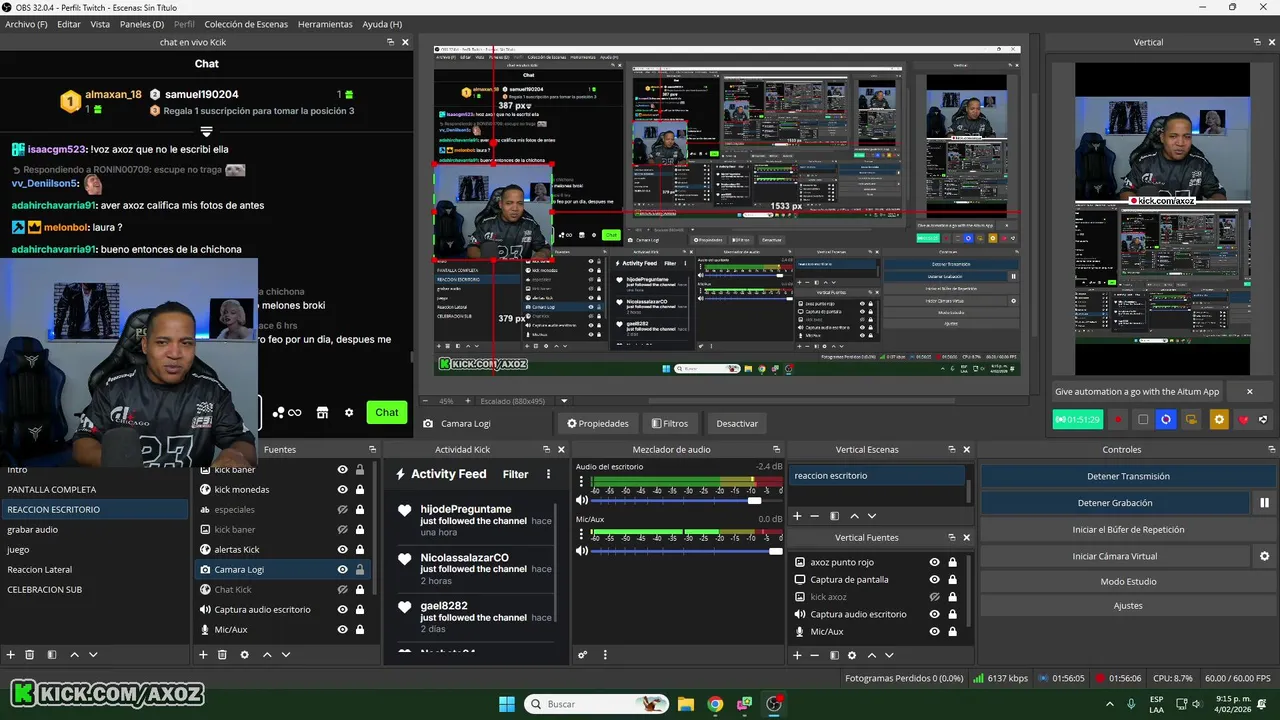Open preview scaling dropdown arrow

(564, 401)
